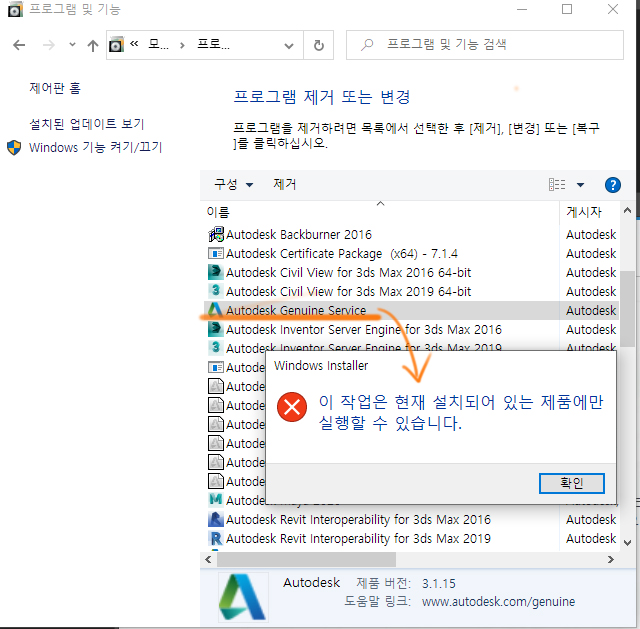The width and height of the screenshot is (640, 629).
Task: Select Inventor Server Engine for 3ds Max 2016 icon
Action: pos(216,329)
